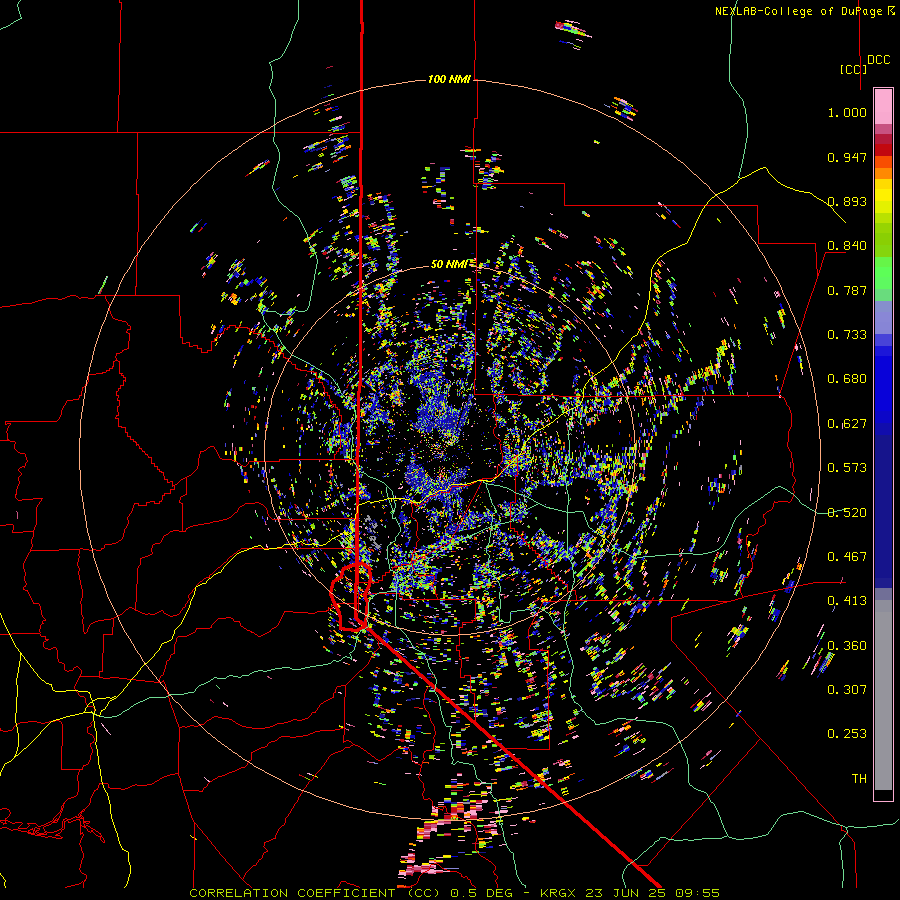Click the 0.467 value on the color scale
The image size is (900, 900).
coord(847,557)
